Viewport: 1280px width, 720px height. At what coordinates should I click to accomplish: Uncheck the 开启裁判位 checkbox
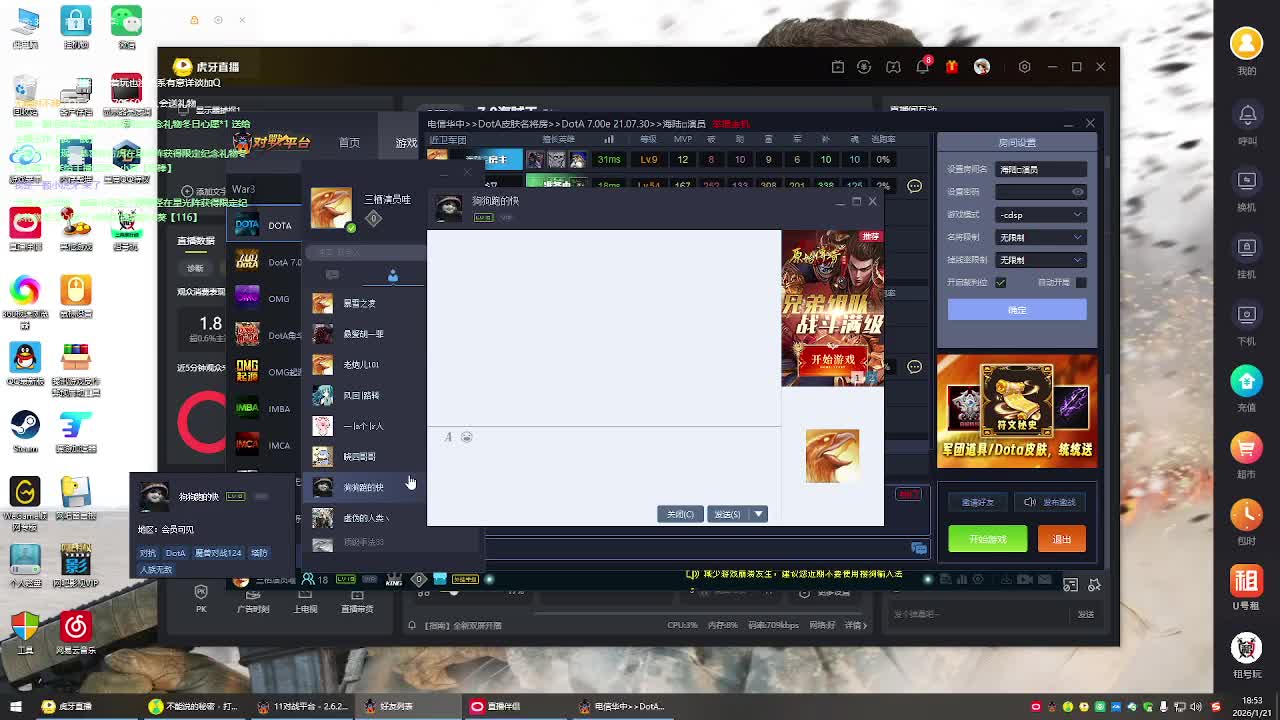1000,282
